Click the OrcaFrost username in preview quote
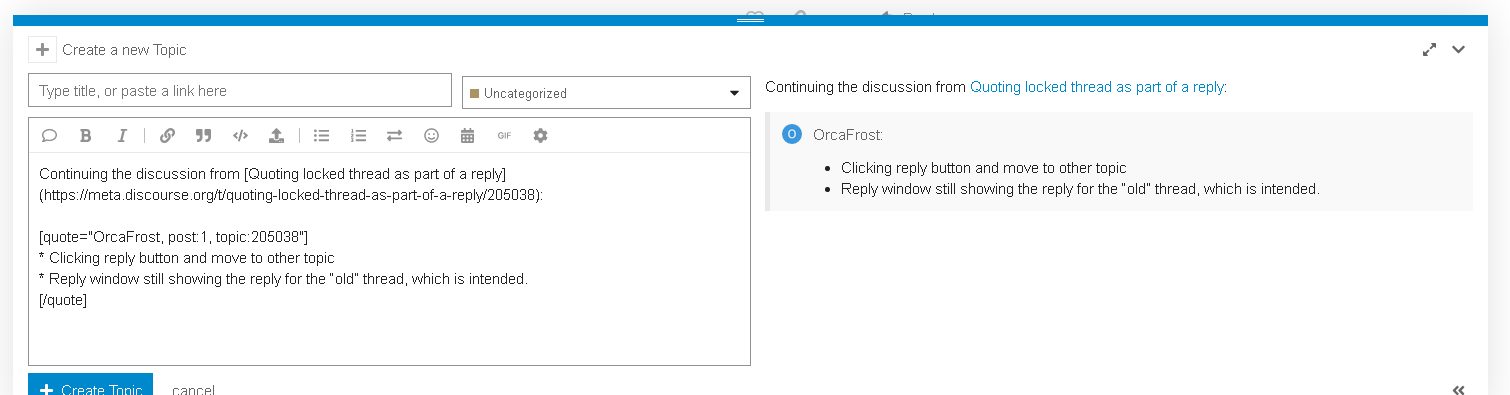This screenshot has height=395, width=1510. pos(848,134)
